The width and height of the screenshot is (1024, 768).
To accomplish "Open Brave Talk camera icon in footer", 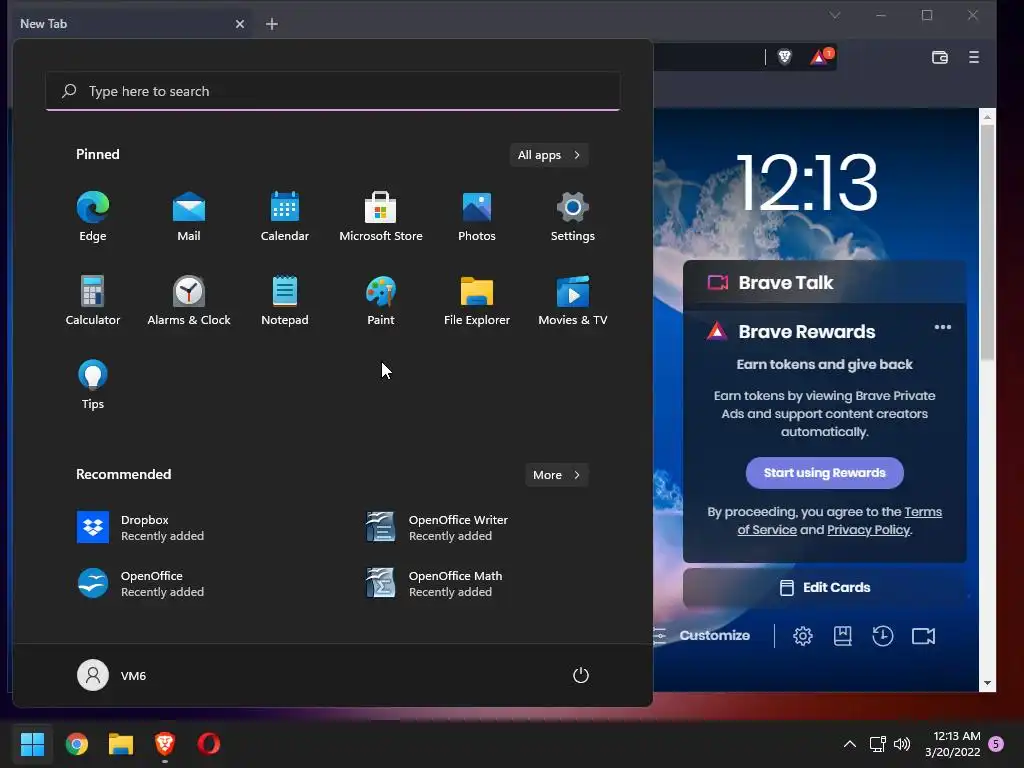I will (x=923, y=635).
